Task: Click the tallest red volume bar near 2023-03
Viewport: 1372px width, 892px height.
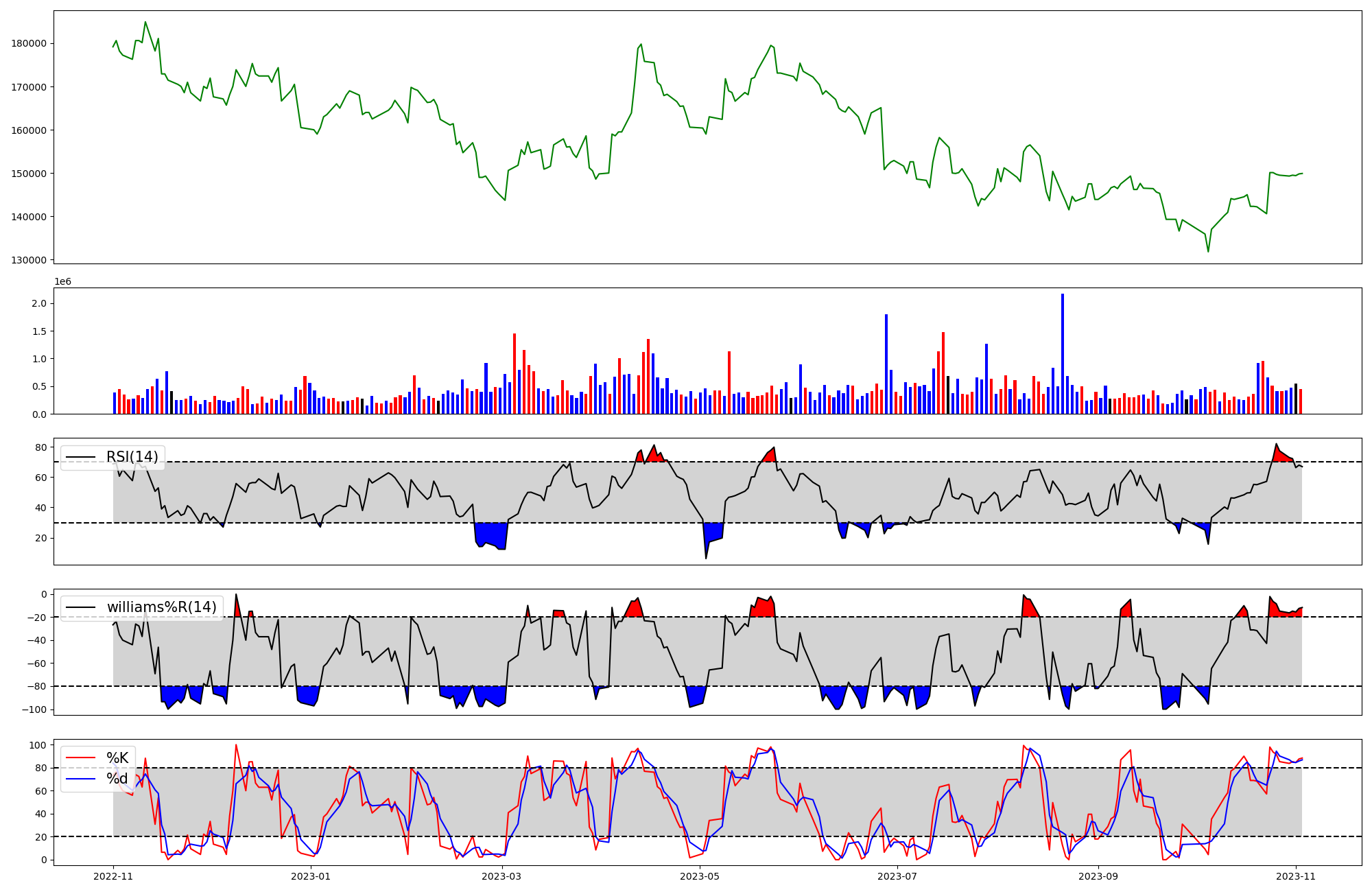Action: 514,374
